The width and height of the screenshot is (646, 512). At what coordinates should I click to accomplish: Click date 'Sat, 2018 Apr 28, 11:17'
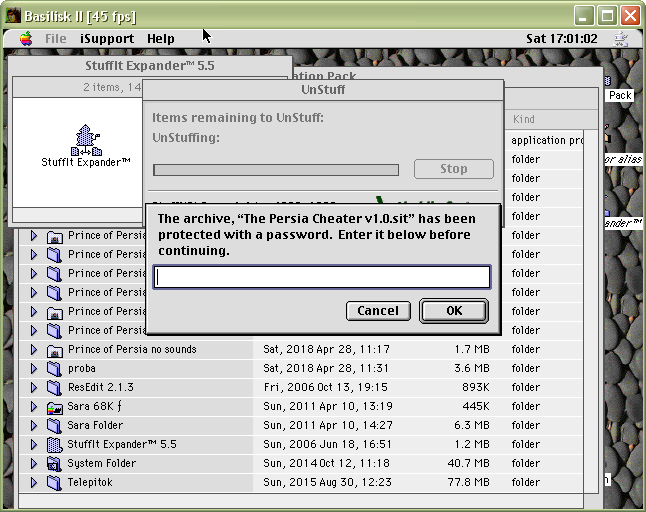click(326, 349)
